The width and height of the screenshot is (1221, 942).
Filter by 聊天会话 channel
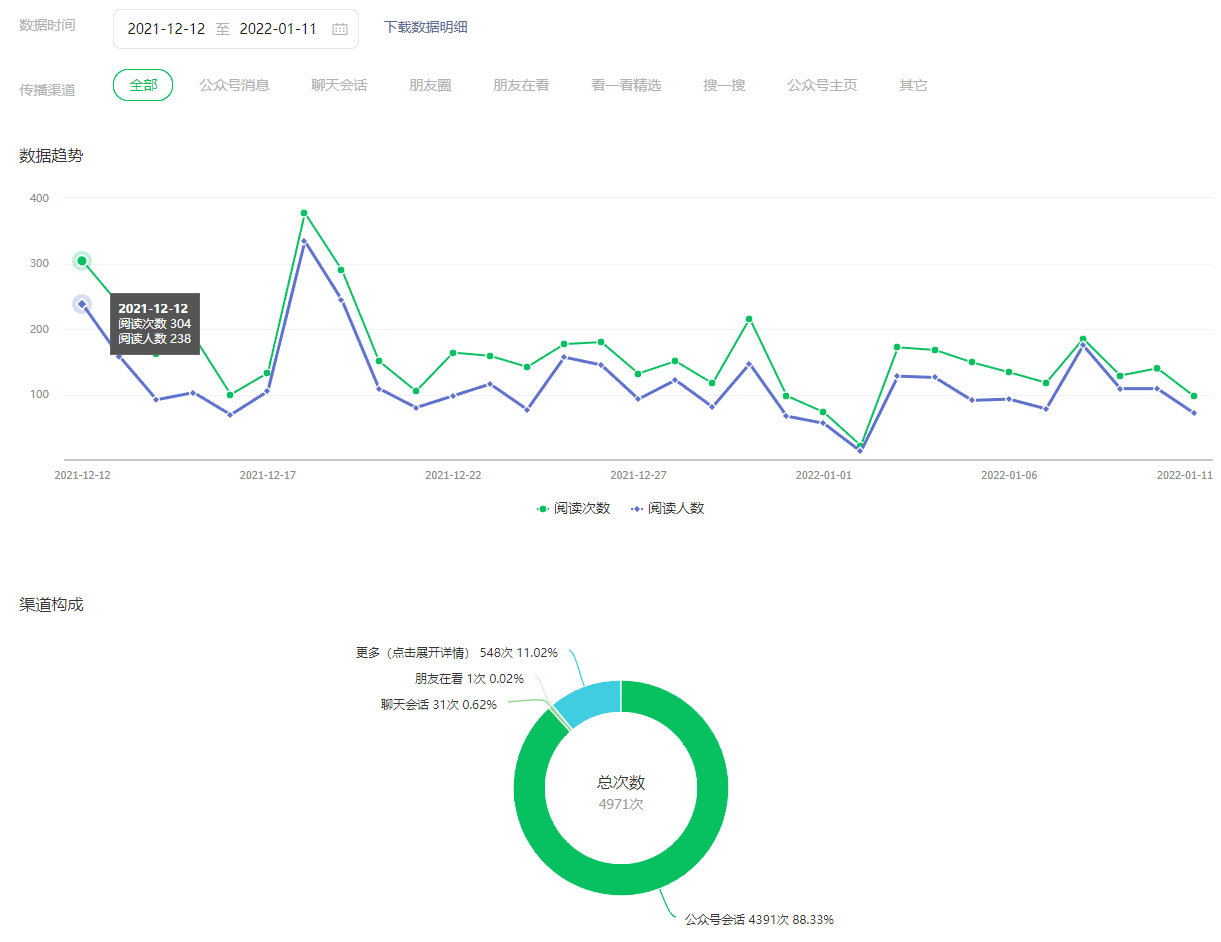339,85
